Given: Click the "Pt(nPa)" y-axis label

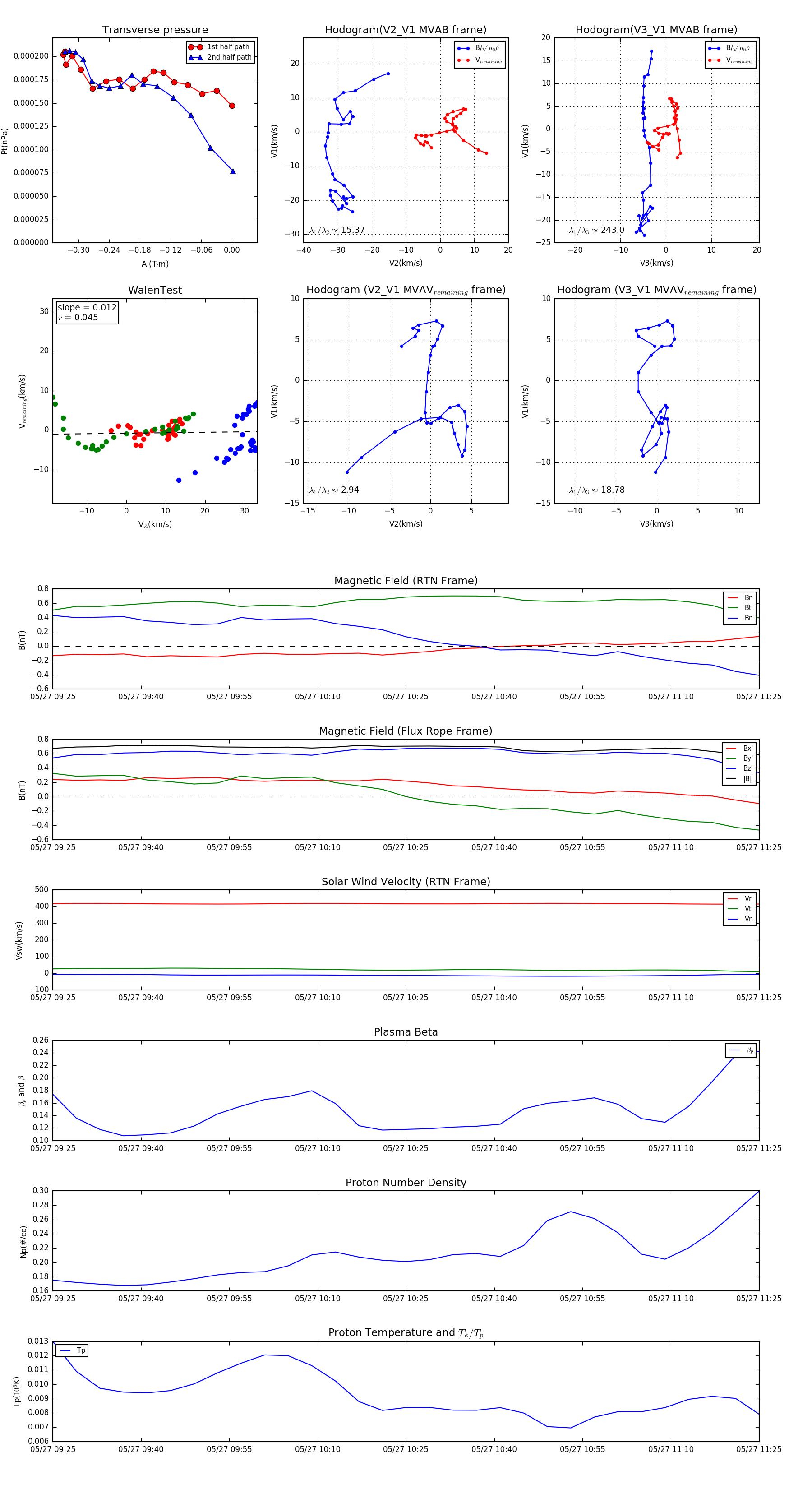Looking at the screenshot, I should pyautogui.click(x=5, y=141).
